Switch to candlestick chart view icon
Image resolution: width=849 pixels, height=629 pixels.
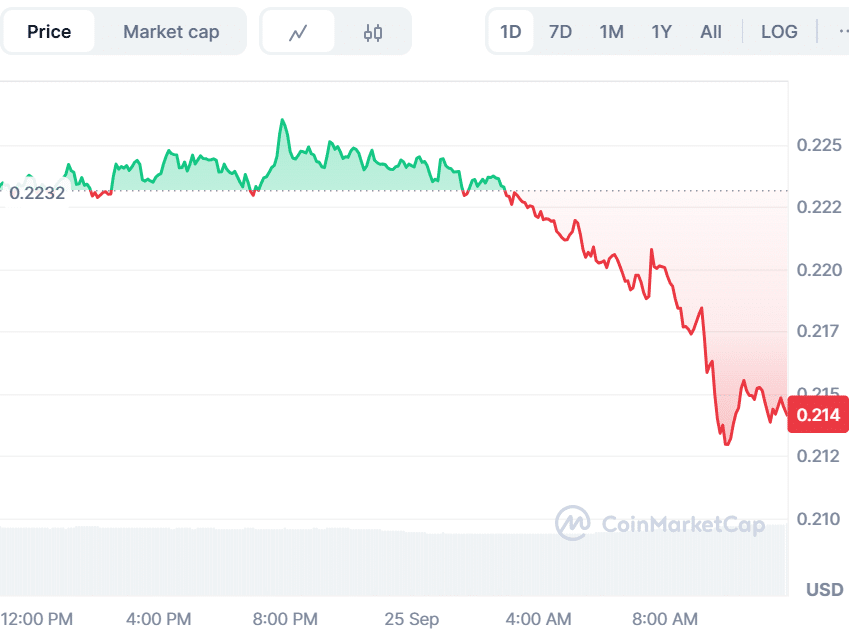(373, 32)
